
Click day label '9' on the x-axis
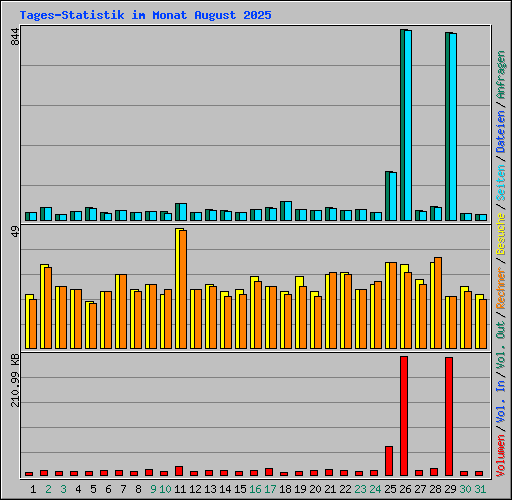153,489
